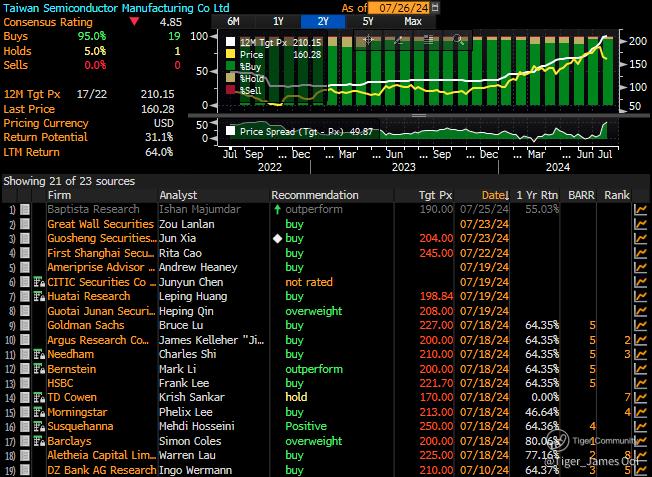Click locked report icon beside Needham
The height and width of the screenshot is (477, 652).
pos(39,354)
